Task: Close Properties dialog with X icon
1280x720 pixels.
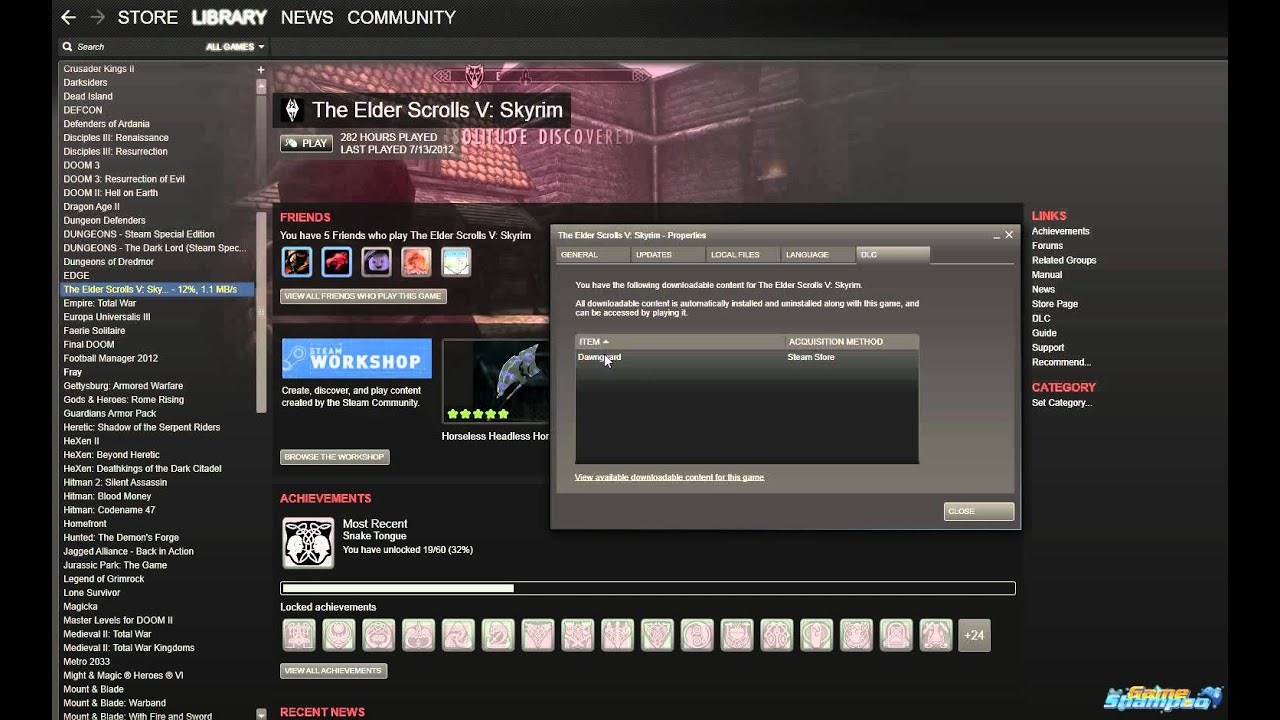Action: [x=1009, y=235]
